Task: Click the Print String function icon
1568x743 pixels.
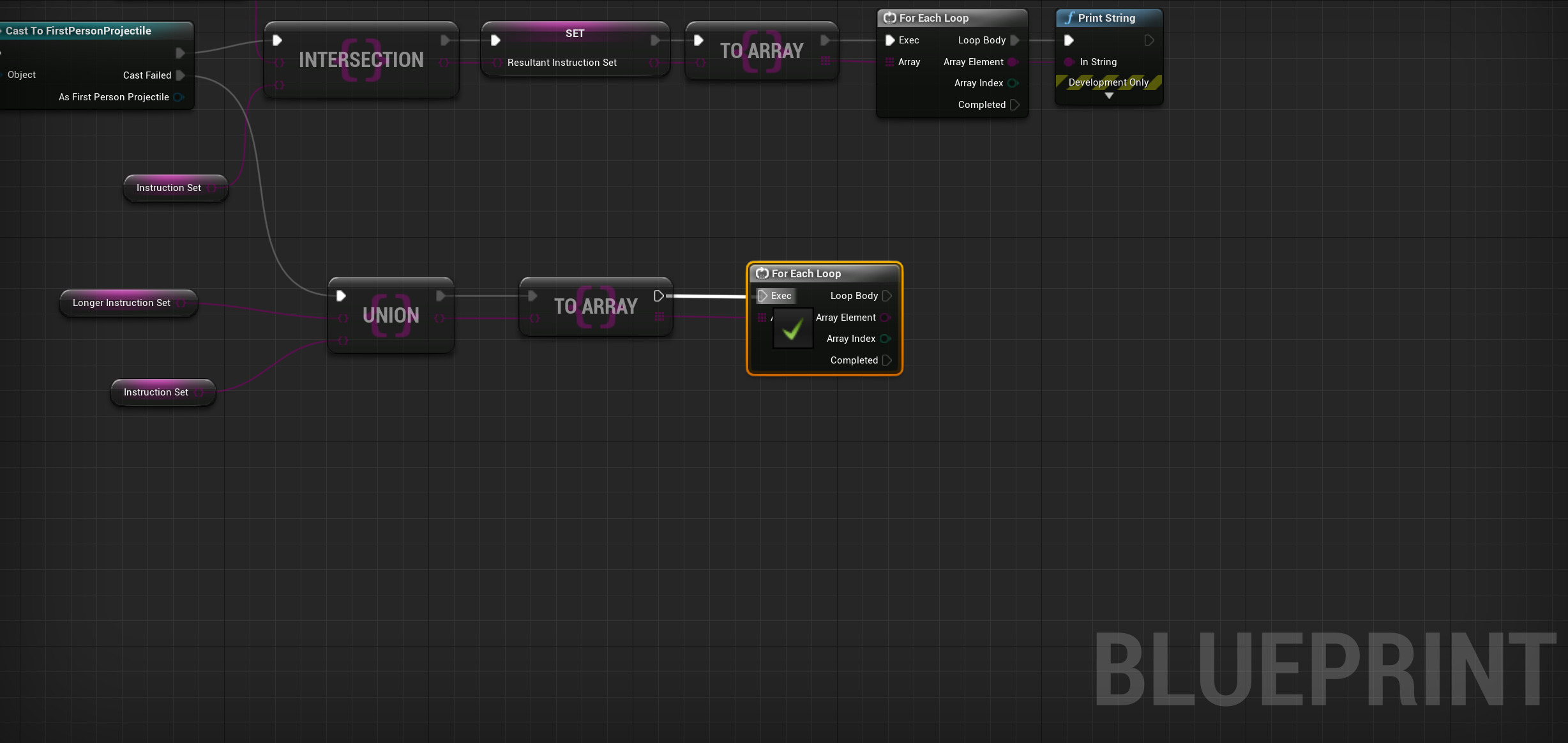Action: tap(1069, 18)
